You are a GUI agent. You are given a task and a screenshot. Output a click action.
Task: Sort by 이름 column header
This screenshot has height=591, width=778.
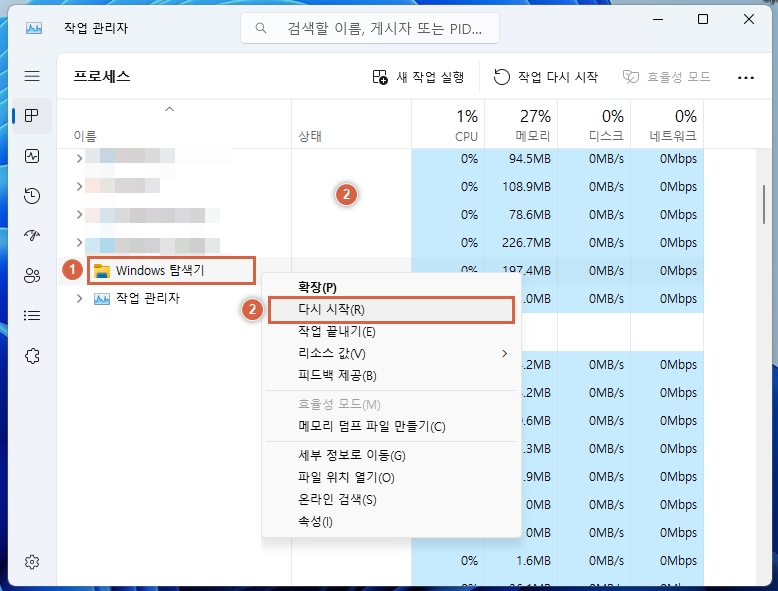[x=174, y=125]
